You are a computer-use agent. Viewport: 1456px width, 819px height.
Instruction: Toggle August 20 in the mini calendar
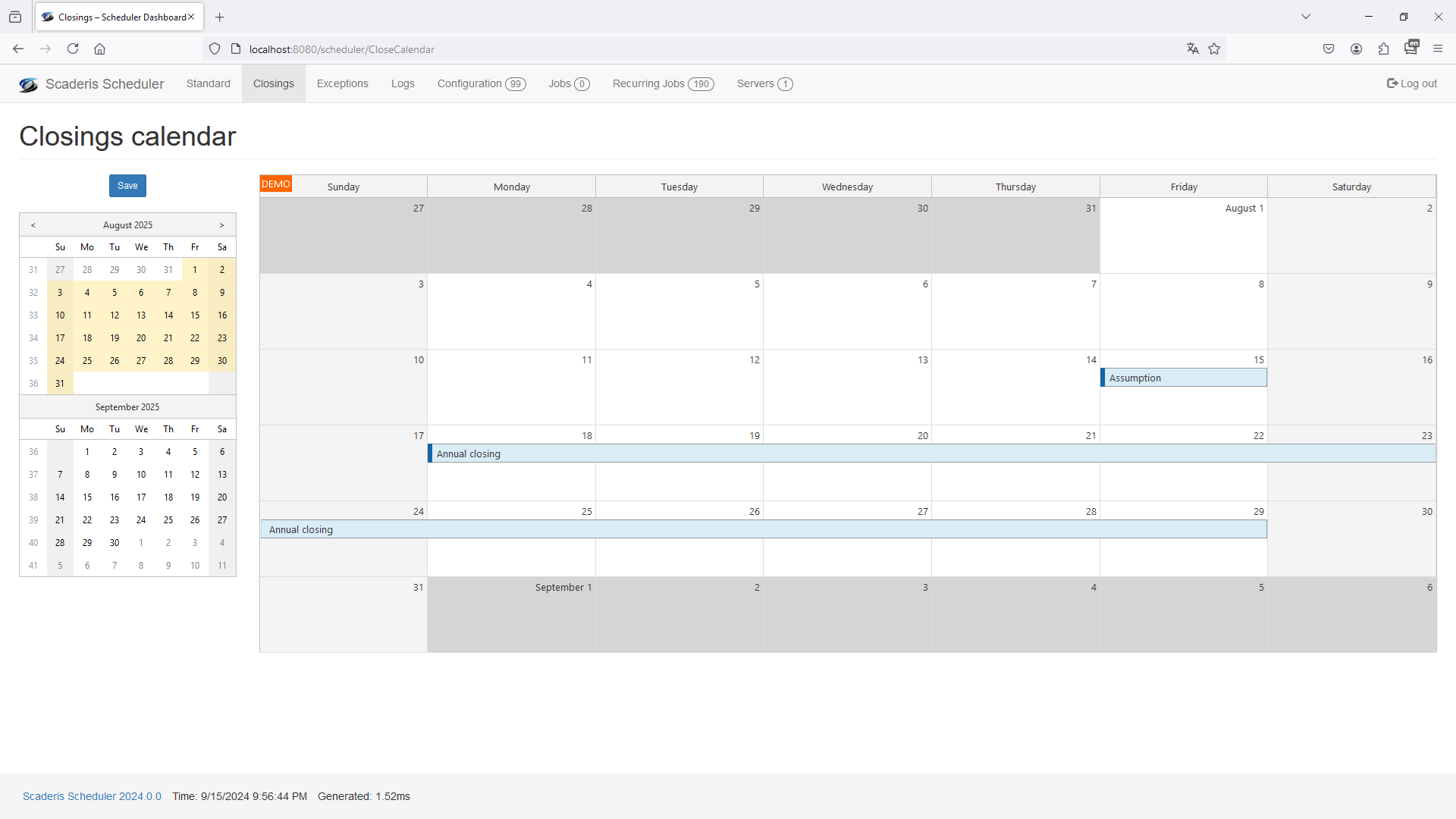click(141, 338)
